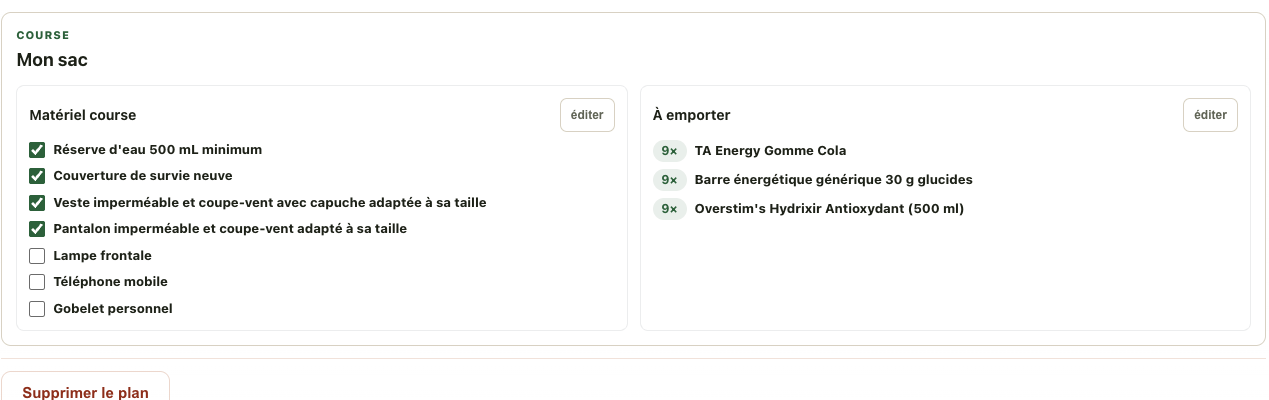Check the Lampe frontale box
This screenshot has height=400, width=1269.
37,256
